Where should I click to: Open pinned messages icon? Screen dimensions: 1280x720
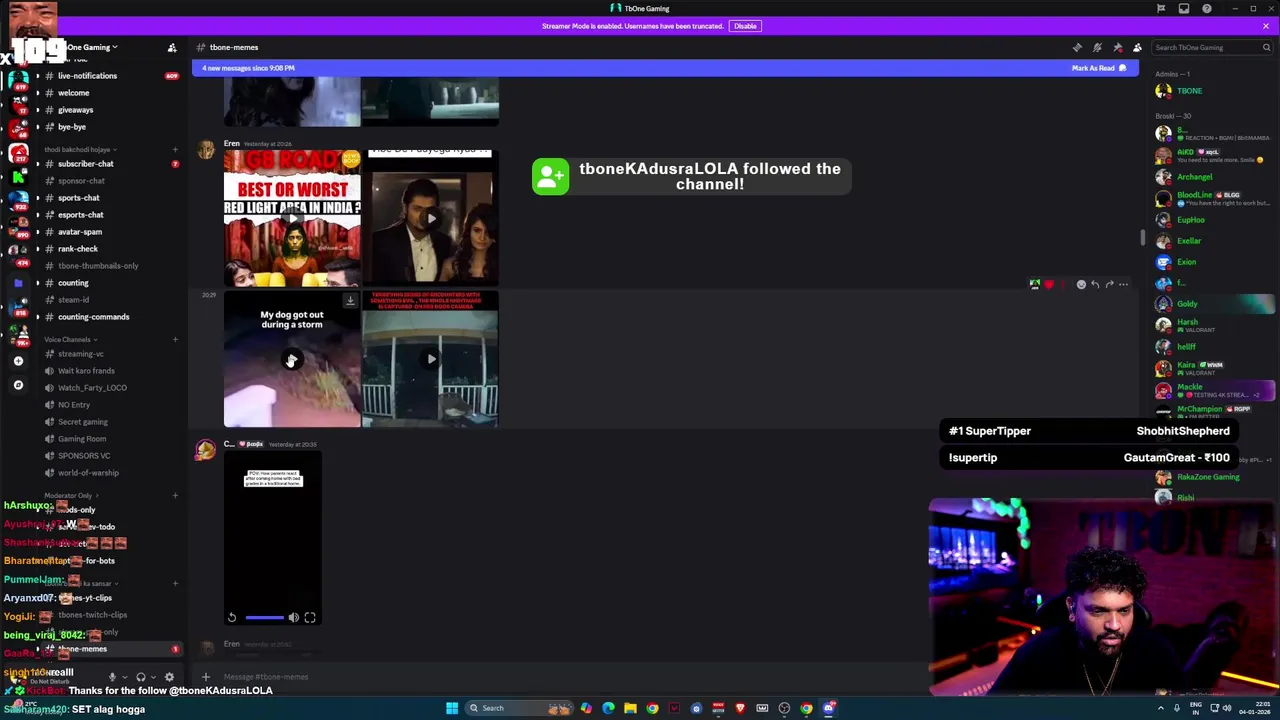pyautogui.click(x=1117, y=47)
